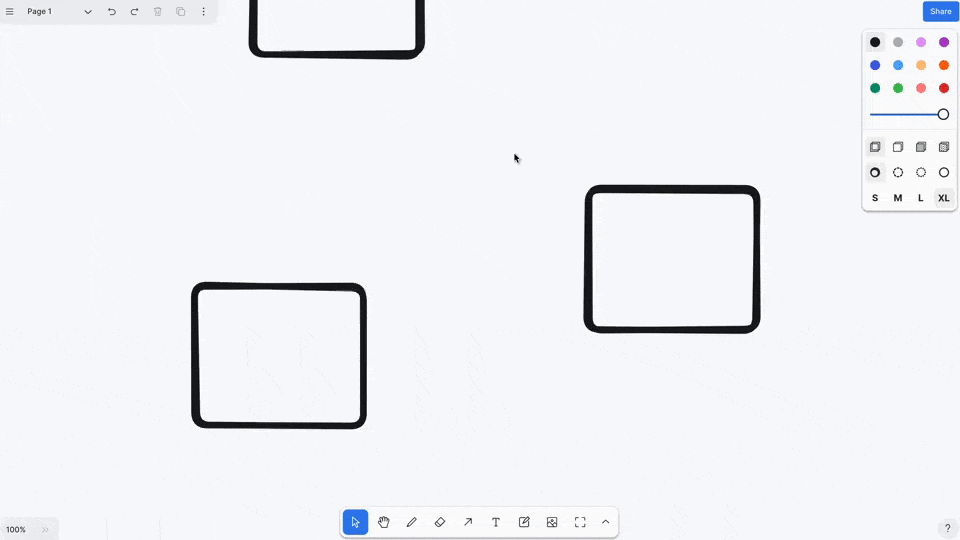Viewport: 960px width, 540px height.
Task: Set stroke size to S
Action: (875, 198)
